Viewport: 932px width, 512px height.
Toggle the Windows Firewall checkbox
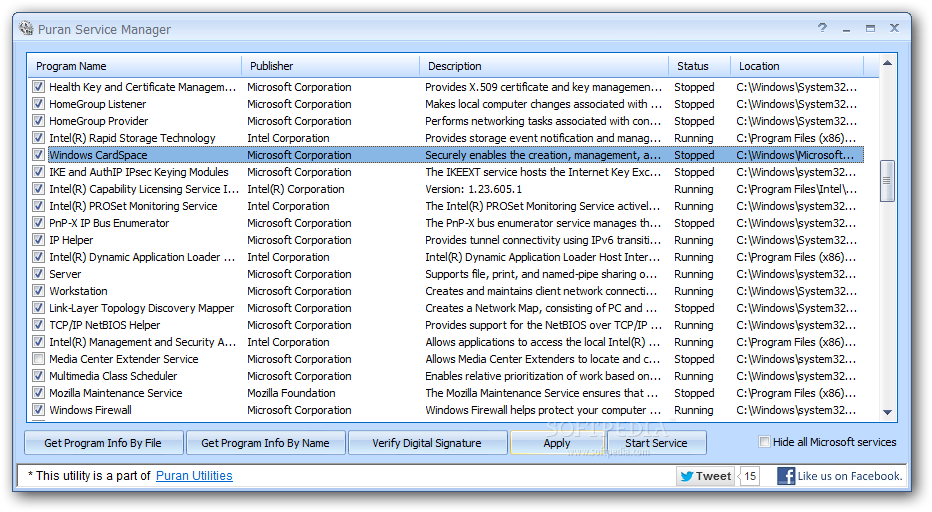tap(39, 410)
